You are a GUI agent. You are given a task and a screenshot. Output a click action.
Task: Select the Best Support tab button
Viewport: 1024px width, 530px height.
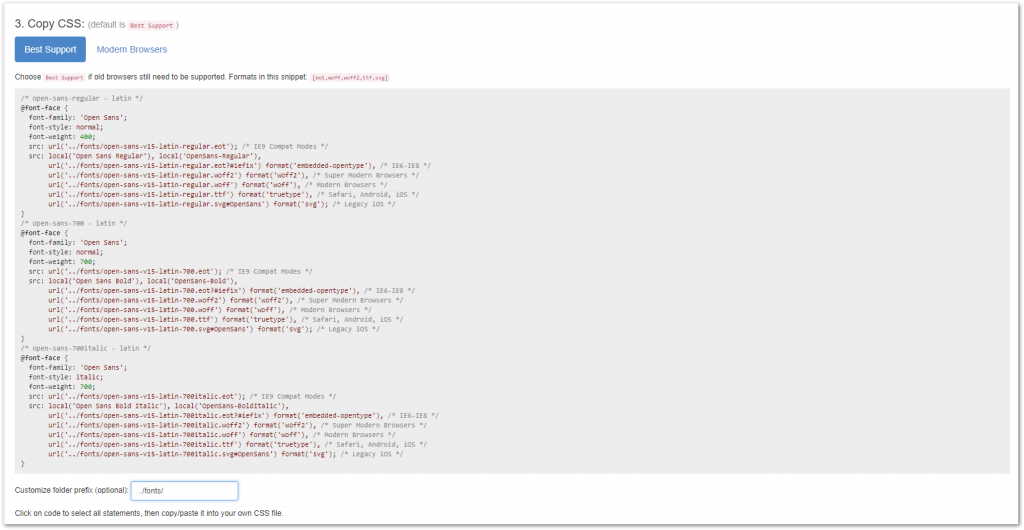coord(50,50)
